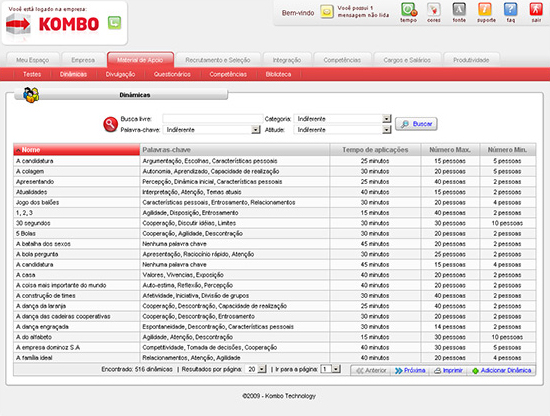Click the Busca livre text field
The image size is (550, 416).
point(213,119)
